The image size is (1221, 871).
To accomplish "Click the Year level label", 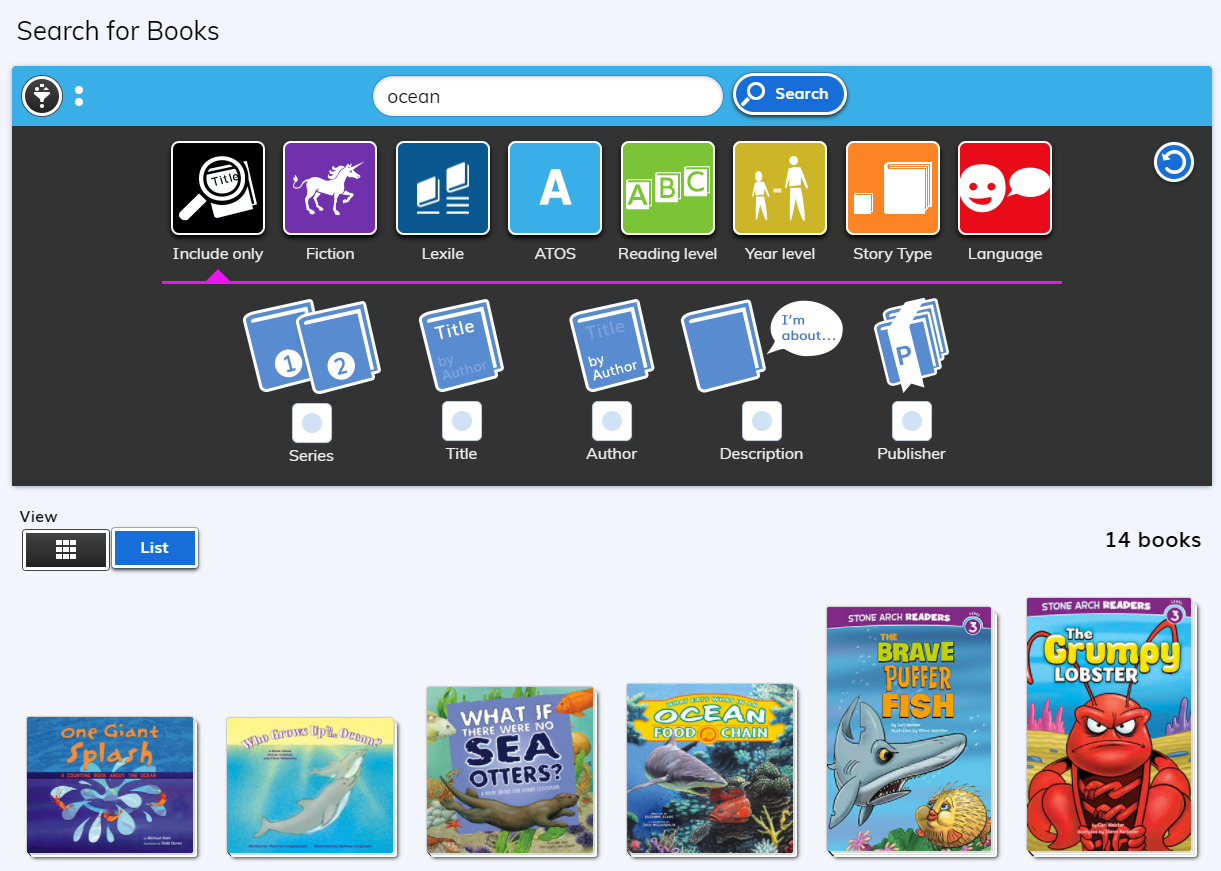I will click(x=780, y=254).
